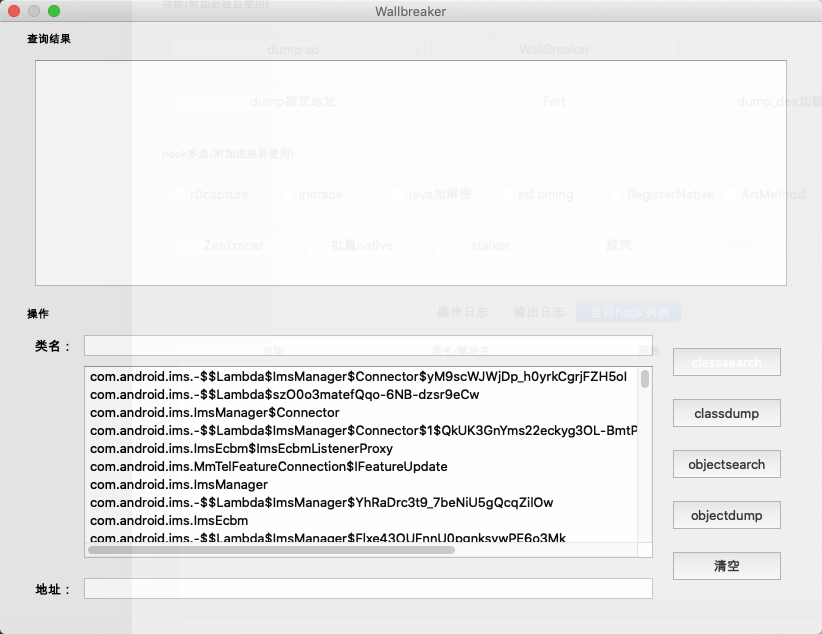Select the Connector$yM9scWJWjDp_h0yrkCgrjFZH5oI row
Image resolution: width=822 pixels, height=634 pixels.
[x=363, y=377]
